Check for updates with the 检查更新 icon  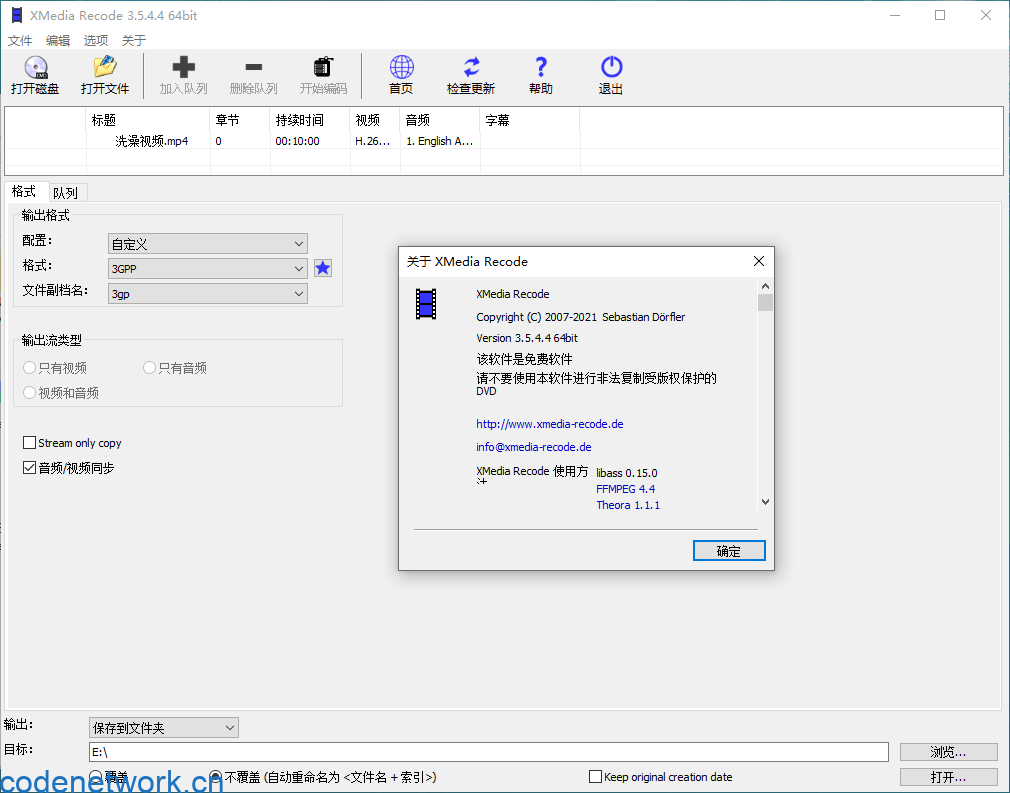pos(470,75)
